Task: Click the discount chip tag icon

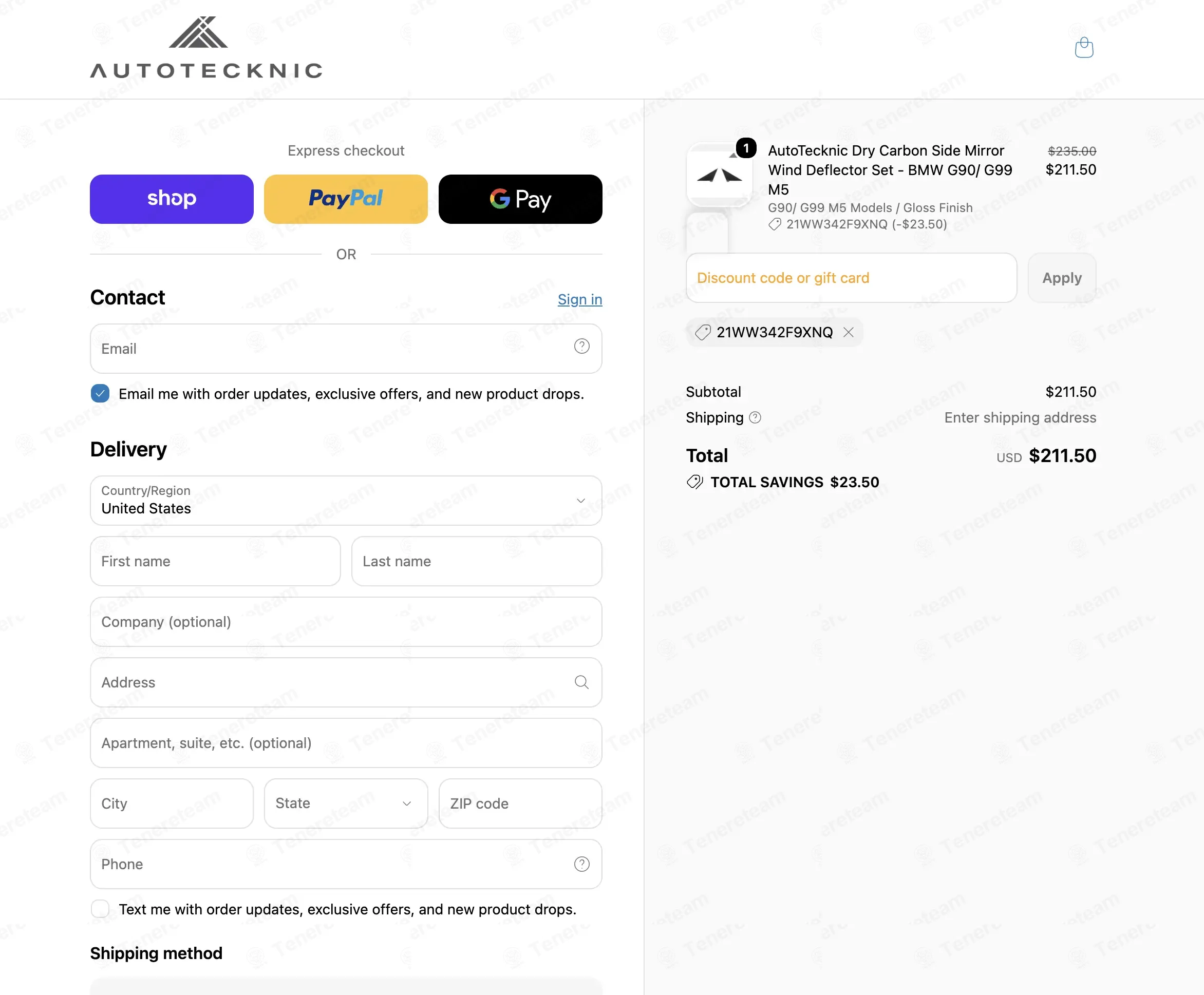Action: pos(703,332)
